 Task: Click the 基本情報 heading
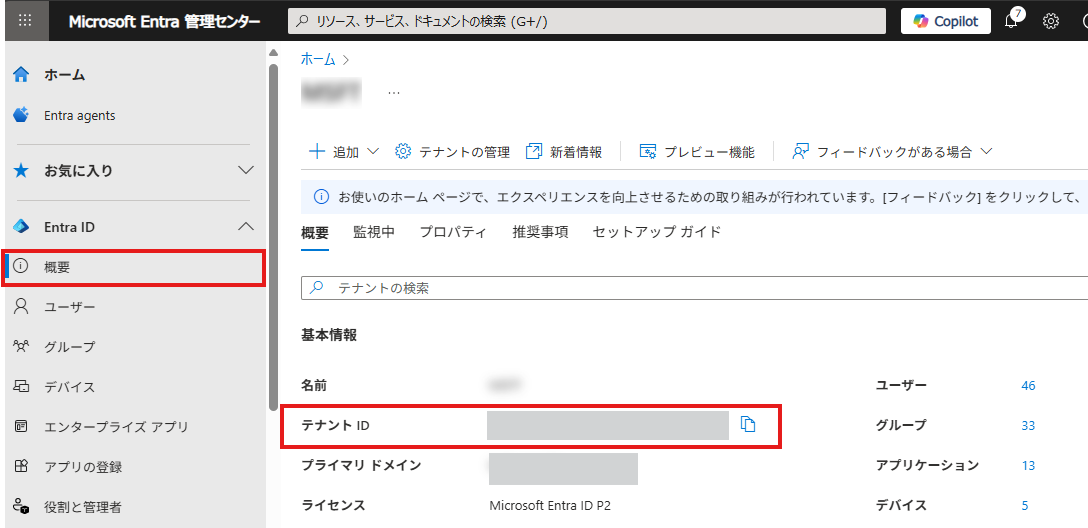(x=329, y=335)
